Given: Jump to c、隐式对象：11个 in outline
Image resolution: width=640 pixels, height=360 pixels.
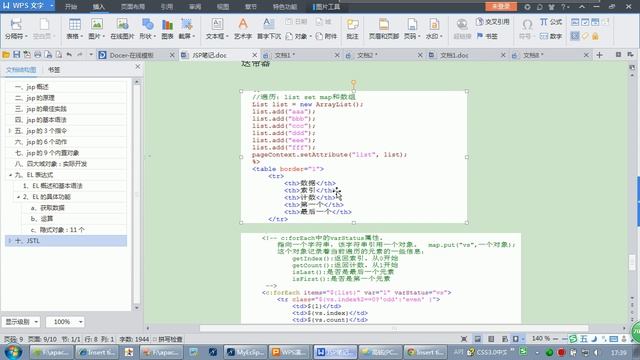Looking at the screenshot, I should [58, 230].
